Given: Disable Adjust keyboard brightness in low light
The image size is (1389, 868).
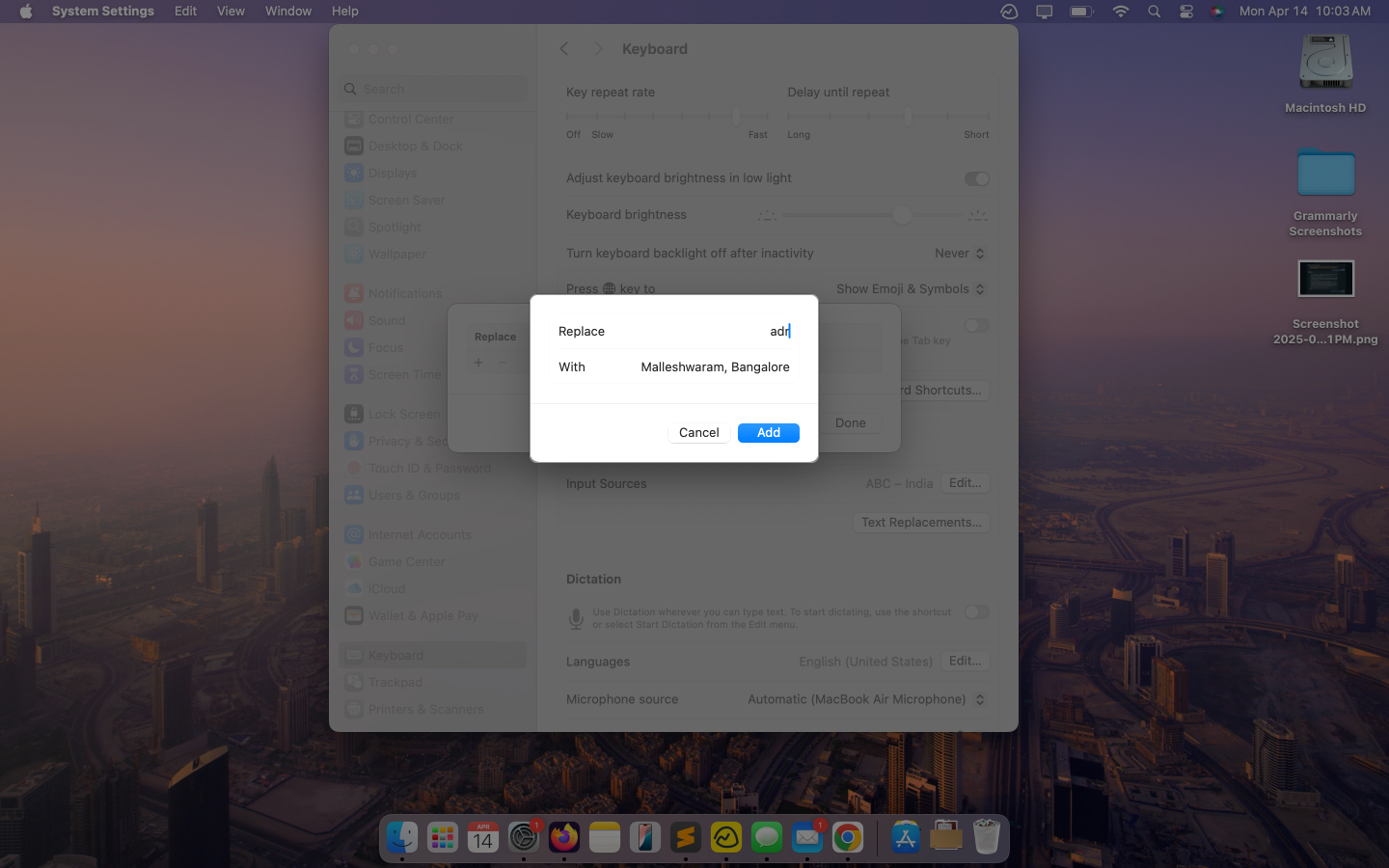Looking at the screenshot, I should point(976,178).
